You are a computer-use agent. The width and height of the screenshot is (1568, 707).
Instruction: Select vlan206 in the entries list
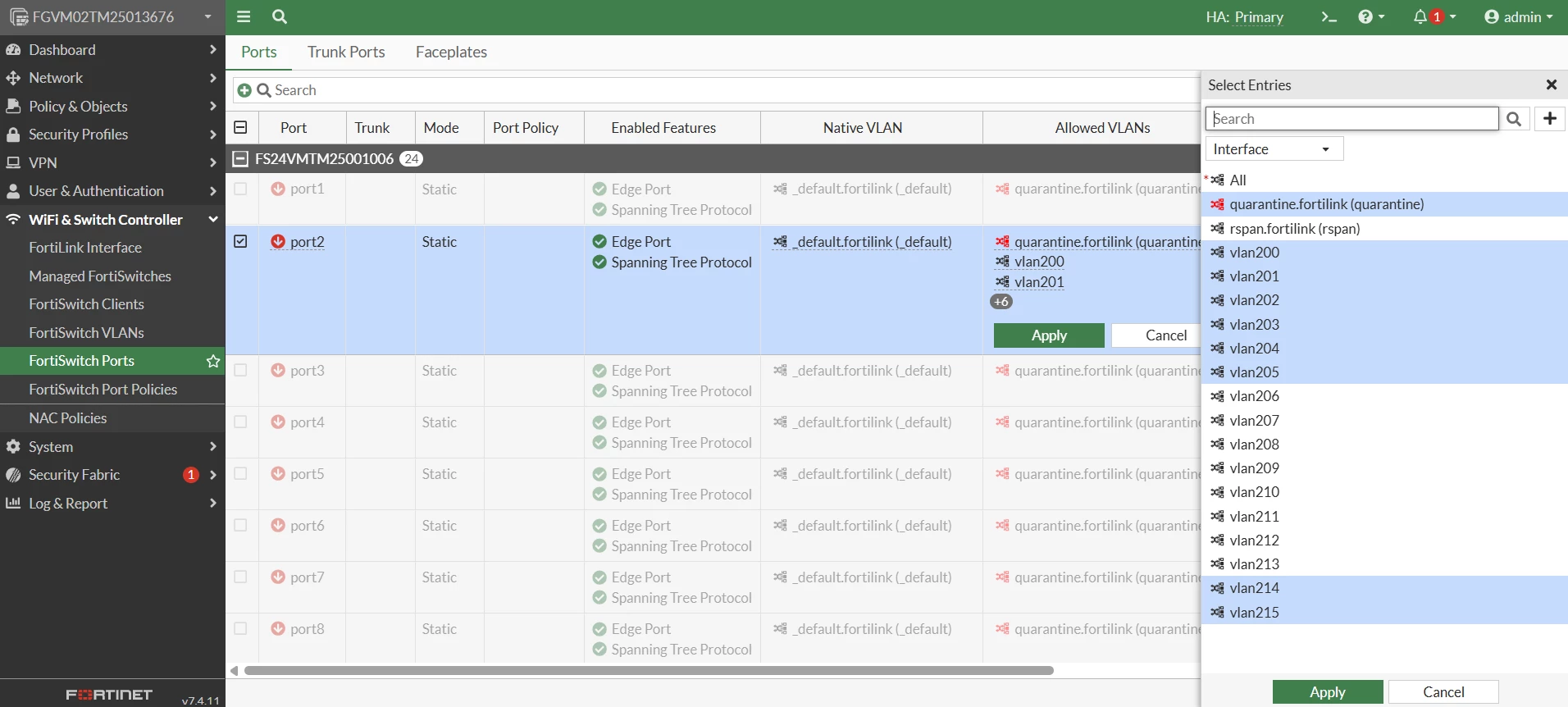pyautogui.click(x=1384, y=396)
